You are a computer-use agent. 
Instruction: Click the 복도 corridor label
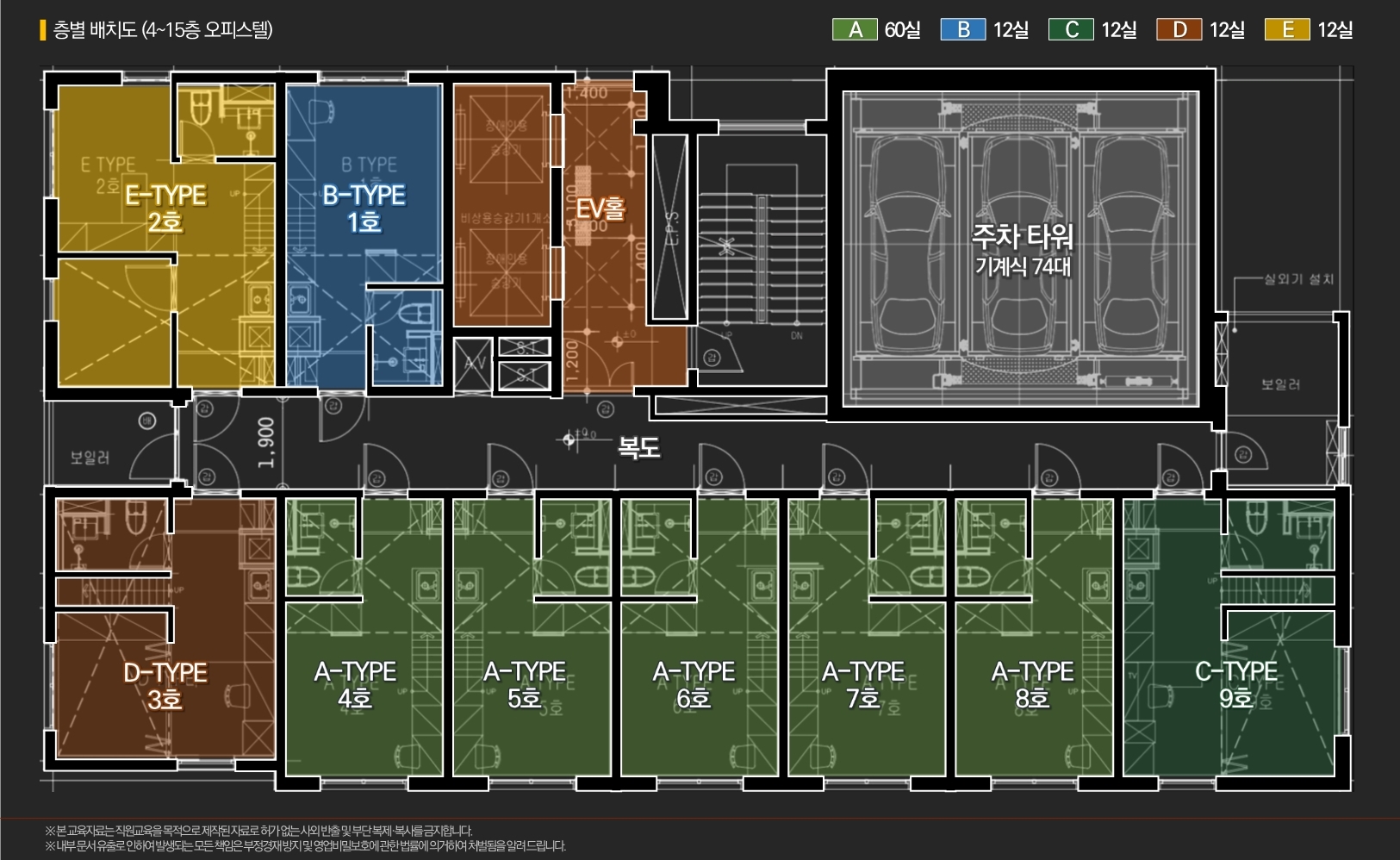click(x=638, y=447)
